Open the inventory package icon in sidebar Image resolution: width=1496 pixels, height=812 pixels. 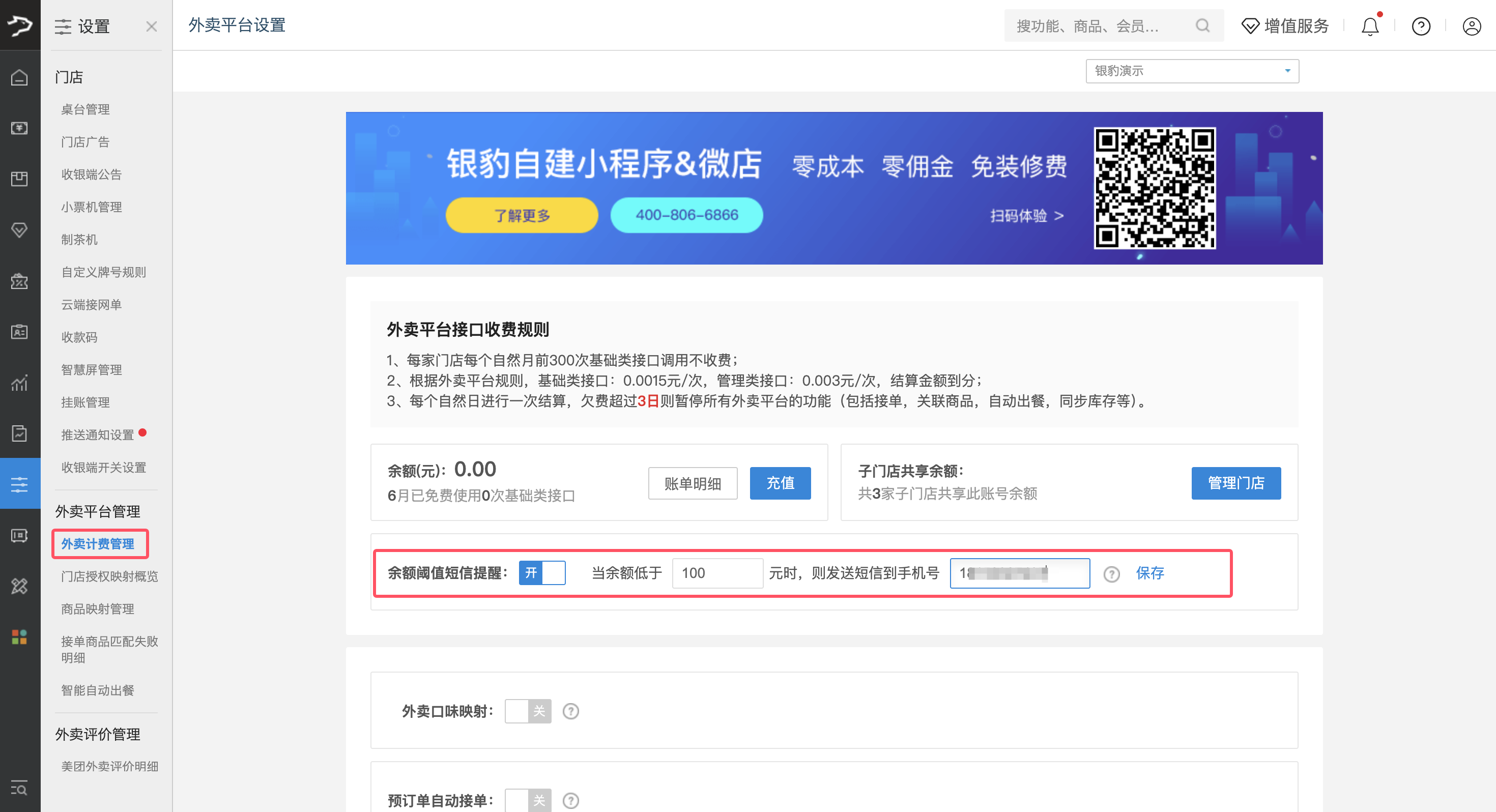(x=20, y=178)
